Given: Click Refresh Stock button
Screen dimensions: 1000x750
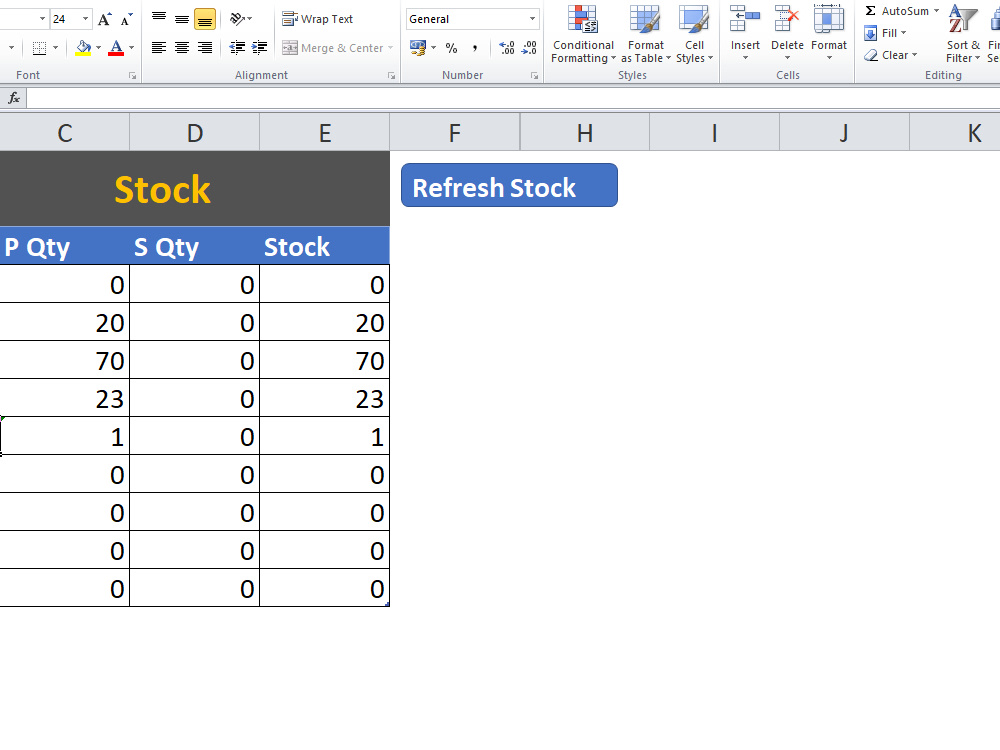Looking at the screenshot, I should pyautogui.click(x=509, y=185).
